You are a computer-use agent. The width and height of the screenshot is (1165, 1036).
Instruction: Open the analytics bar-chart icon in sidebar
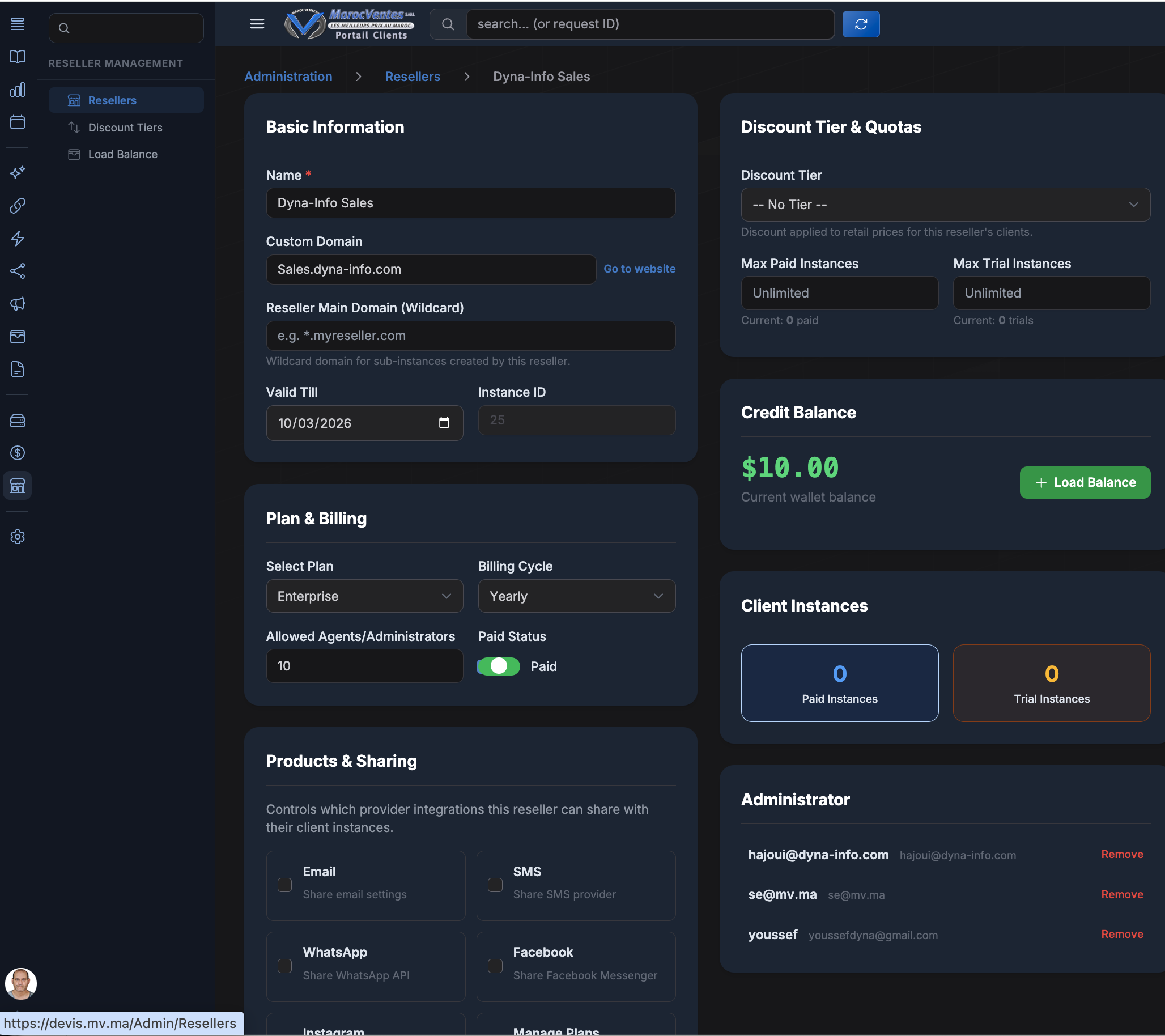tap(17, 90)
